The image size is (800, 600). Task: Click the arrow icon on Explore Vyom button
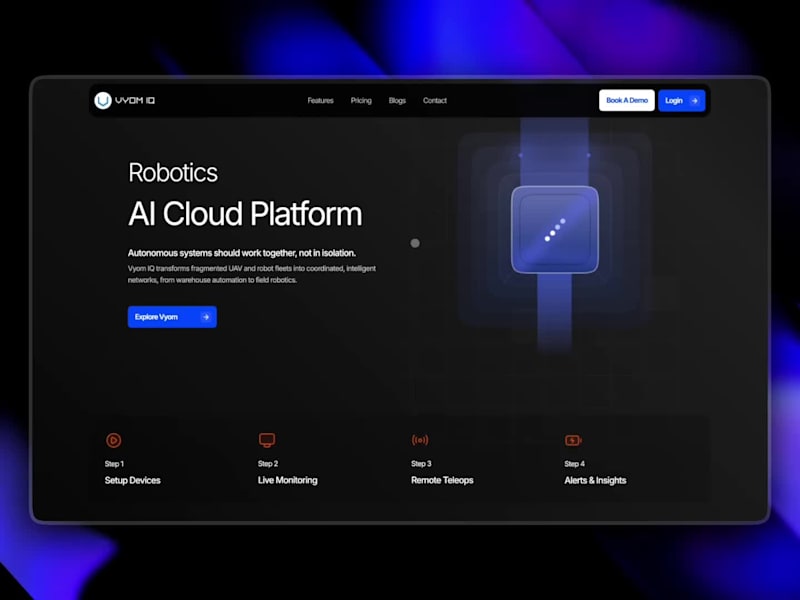coord(207,317)
